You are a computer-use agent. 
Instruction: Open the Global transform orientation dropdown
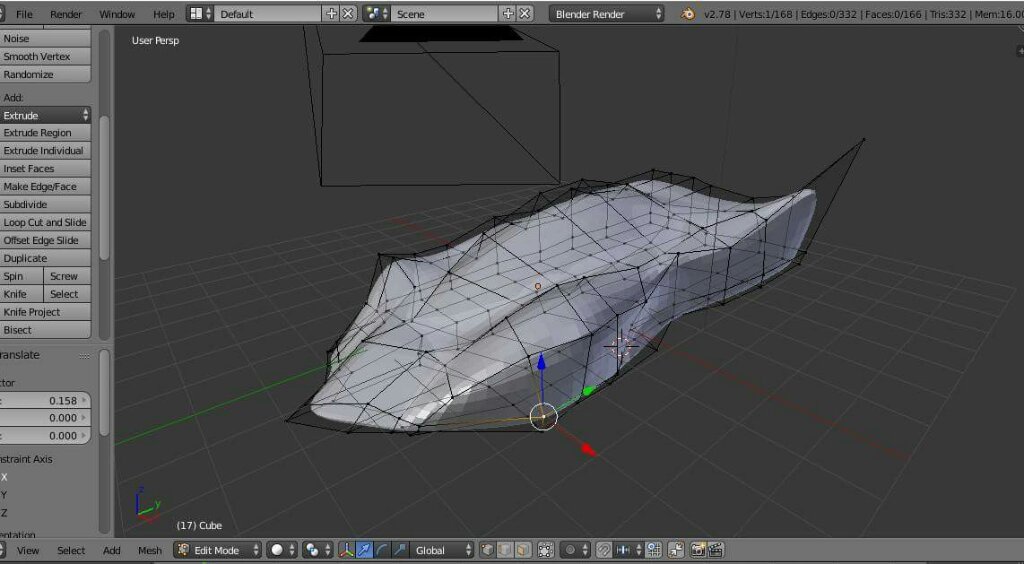point(441,550)
